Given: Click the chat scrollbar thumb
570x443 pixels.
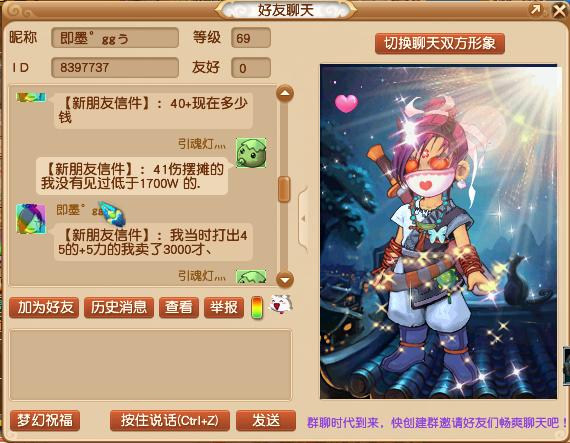Looking at the screenshot, I should pos(284,189).
